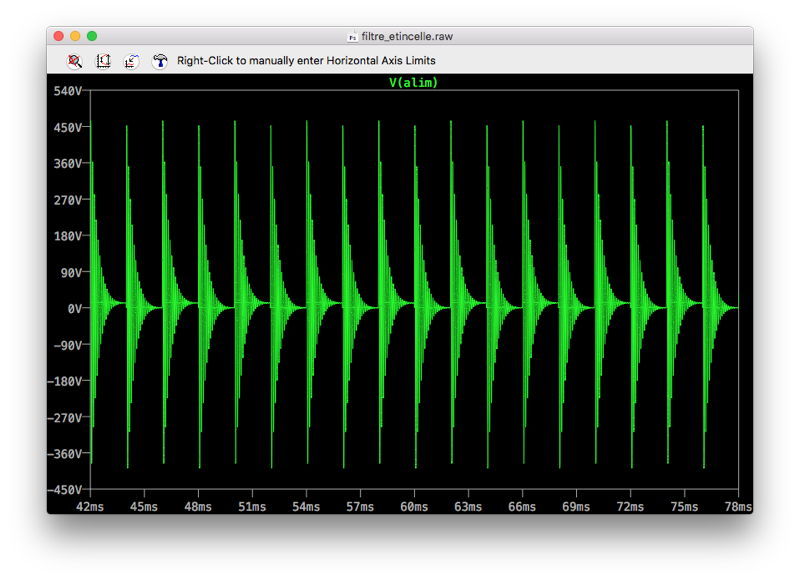
Task: Click the 78ms label on the horizontal axis
Action: coord(737,507)
